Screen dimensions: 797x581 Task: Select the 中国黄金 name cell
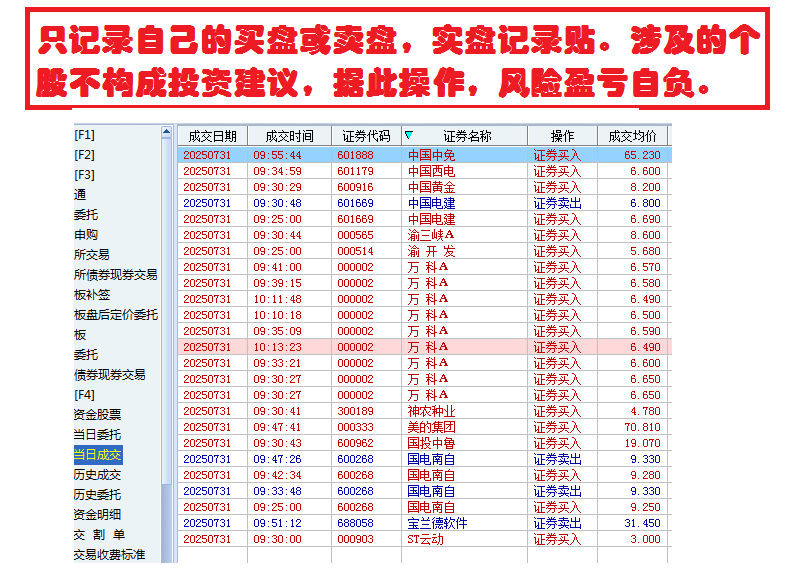click(432, 187)
